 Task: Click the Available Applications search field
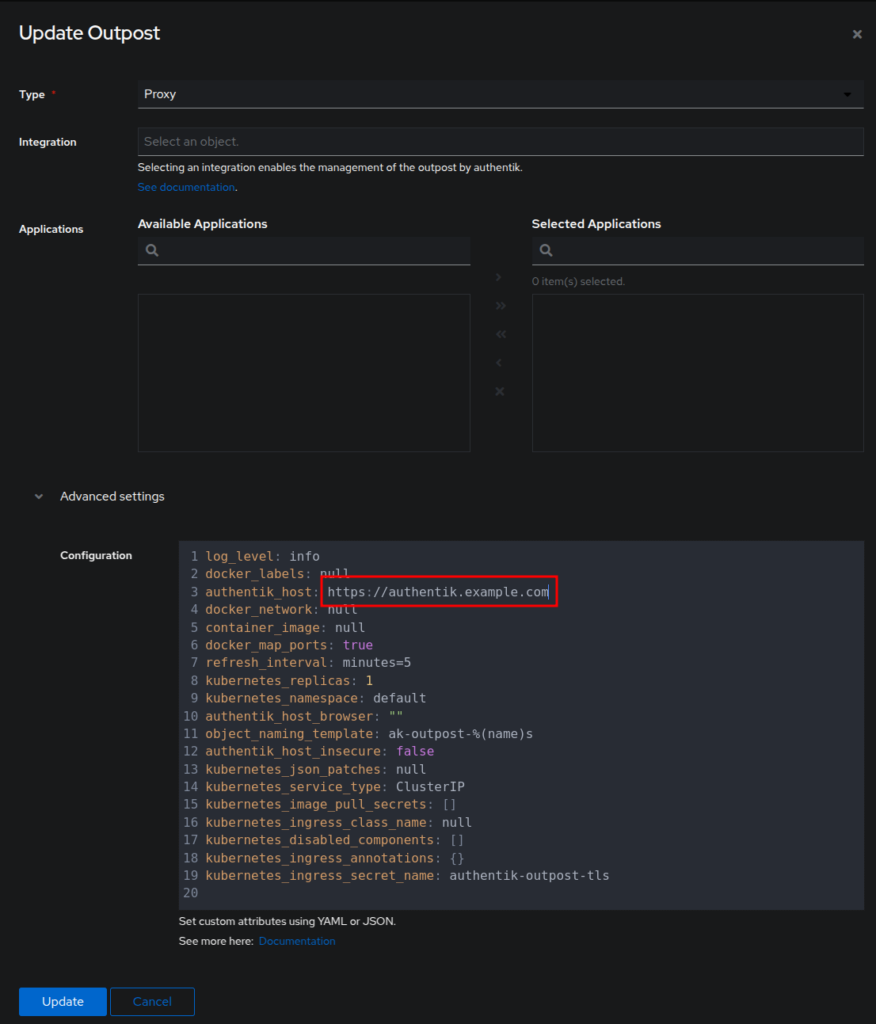click(x=304, y=251)
